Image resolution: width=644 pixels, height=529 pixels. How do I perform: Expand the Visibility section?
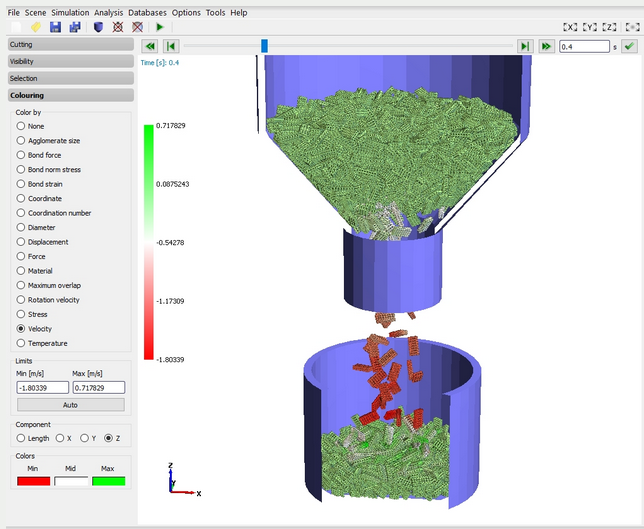(69, 61)
